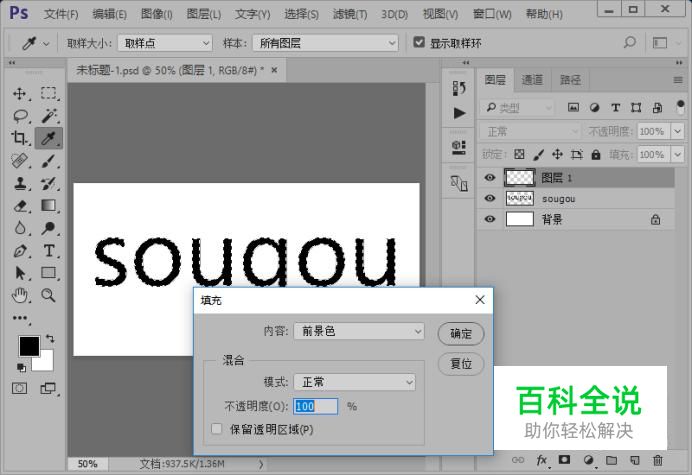Screen dimensions: 692x475
Task: Select the Move tool
Action: 19,94
